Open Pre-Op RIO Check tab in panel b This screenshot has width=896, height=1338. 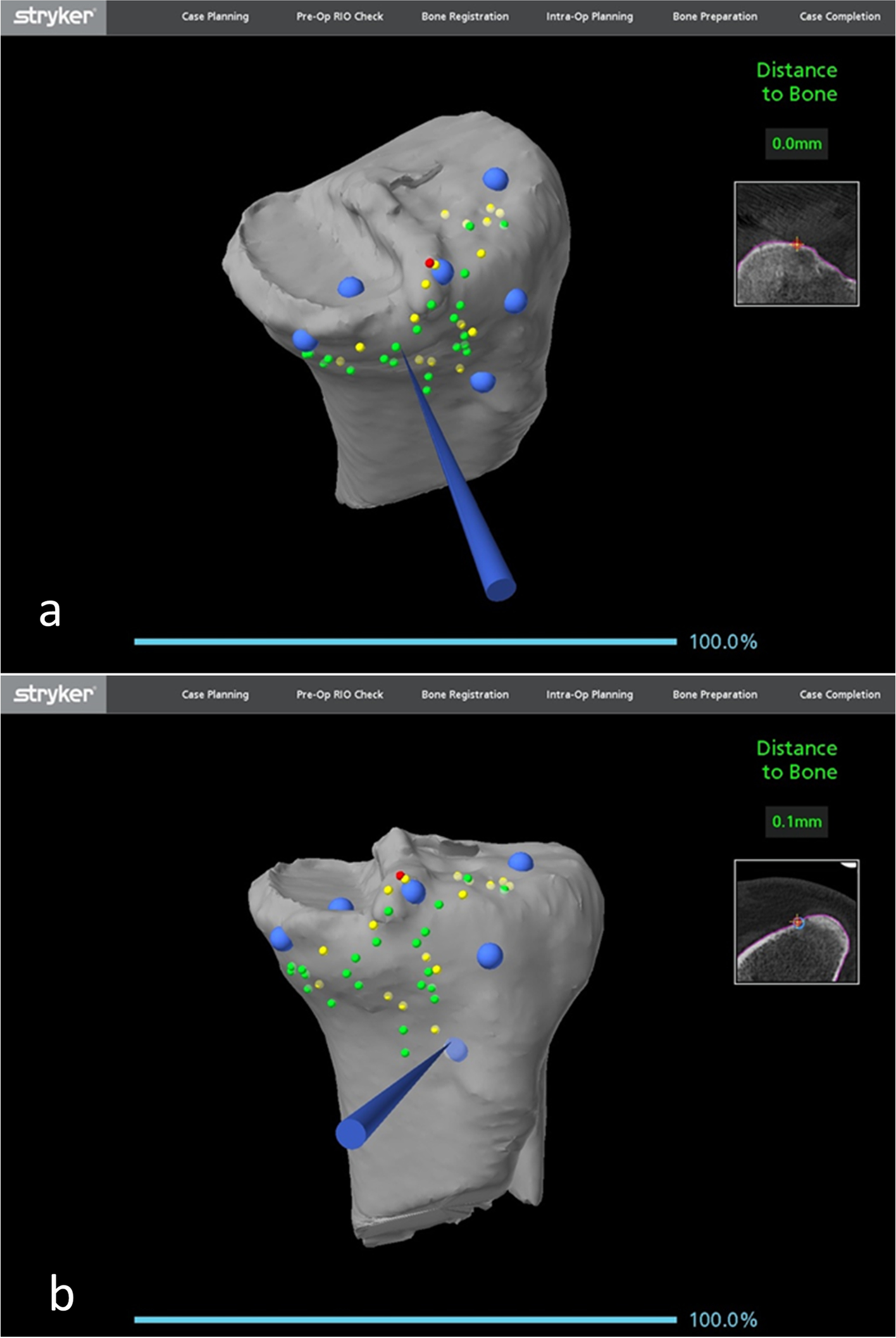[x=340, y=694]
